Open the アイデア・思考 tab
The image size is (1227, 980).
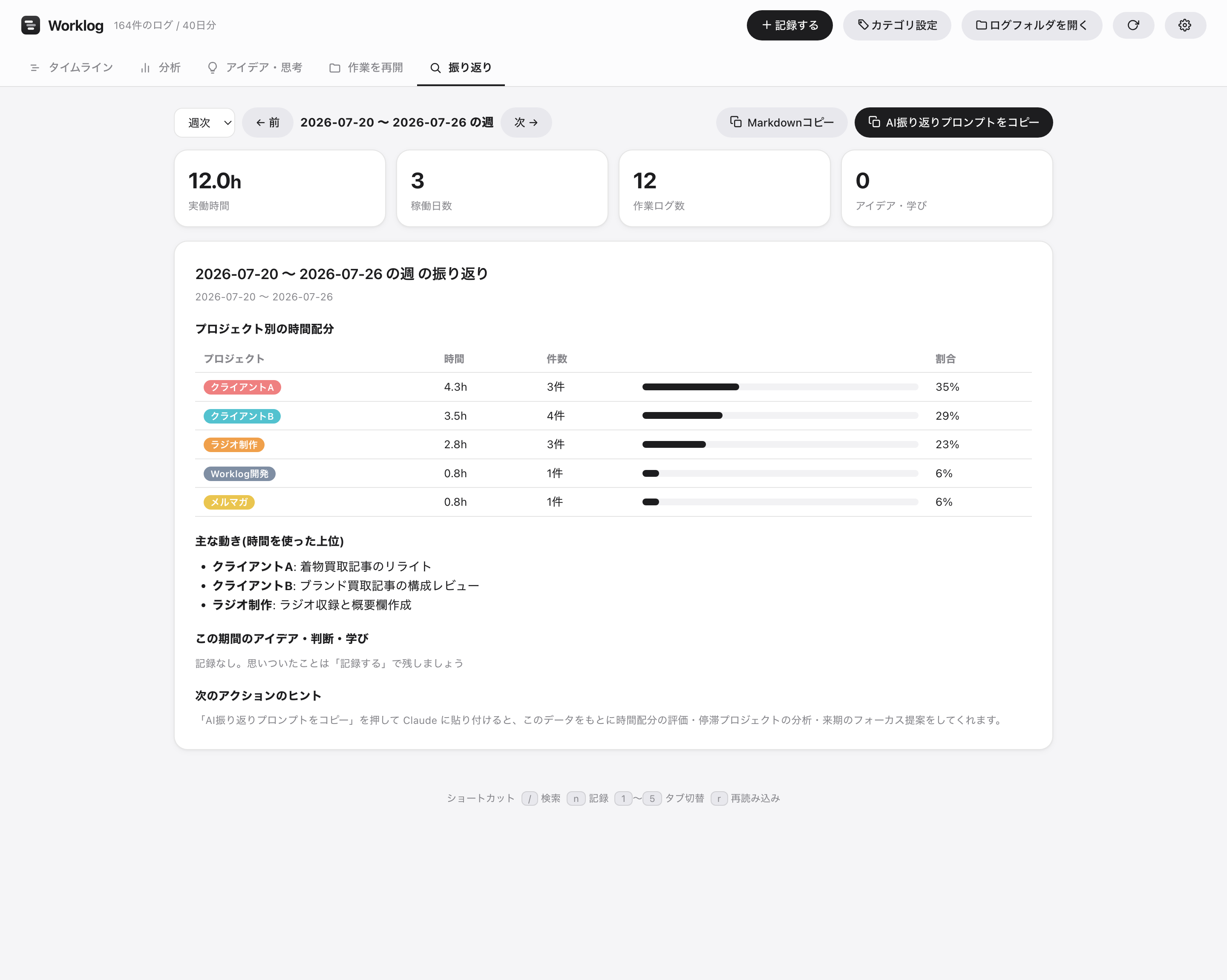[x=255, y=68]
